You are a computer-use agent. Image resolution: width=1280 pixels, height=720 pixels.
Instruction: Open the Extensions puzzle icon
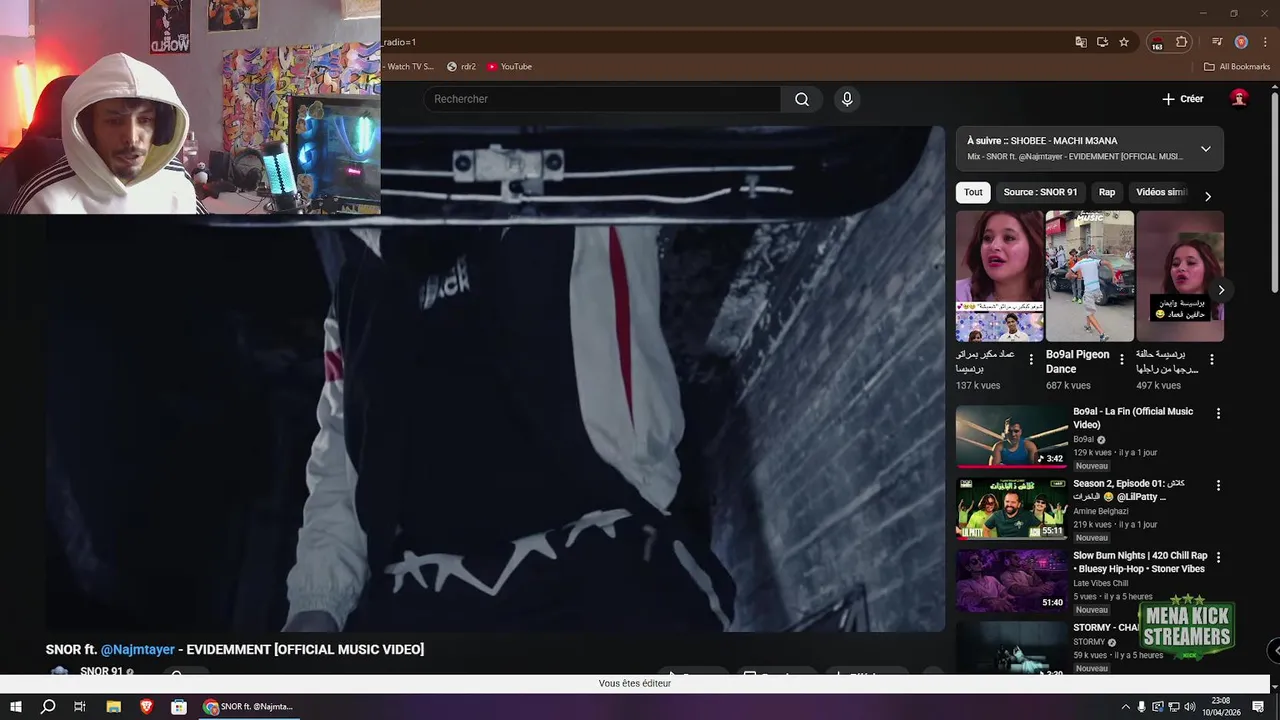tap(1181, 42)
